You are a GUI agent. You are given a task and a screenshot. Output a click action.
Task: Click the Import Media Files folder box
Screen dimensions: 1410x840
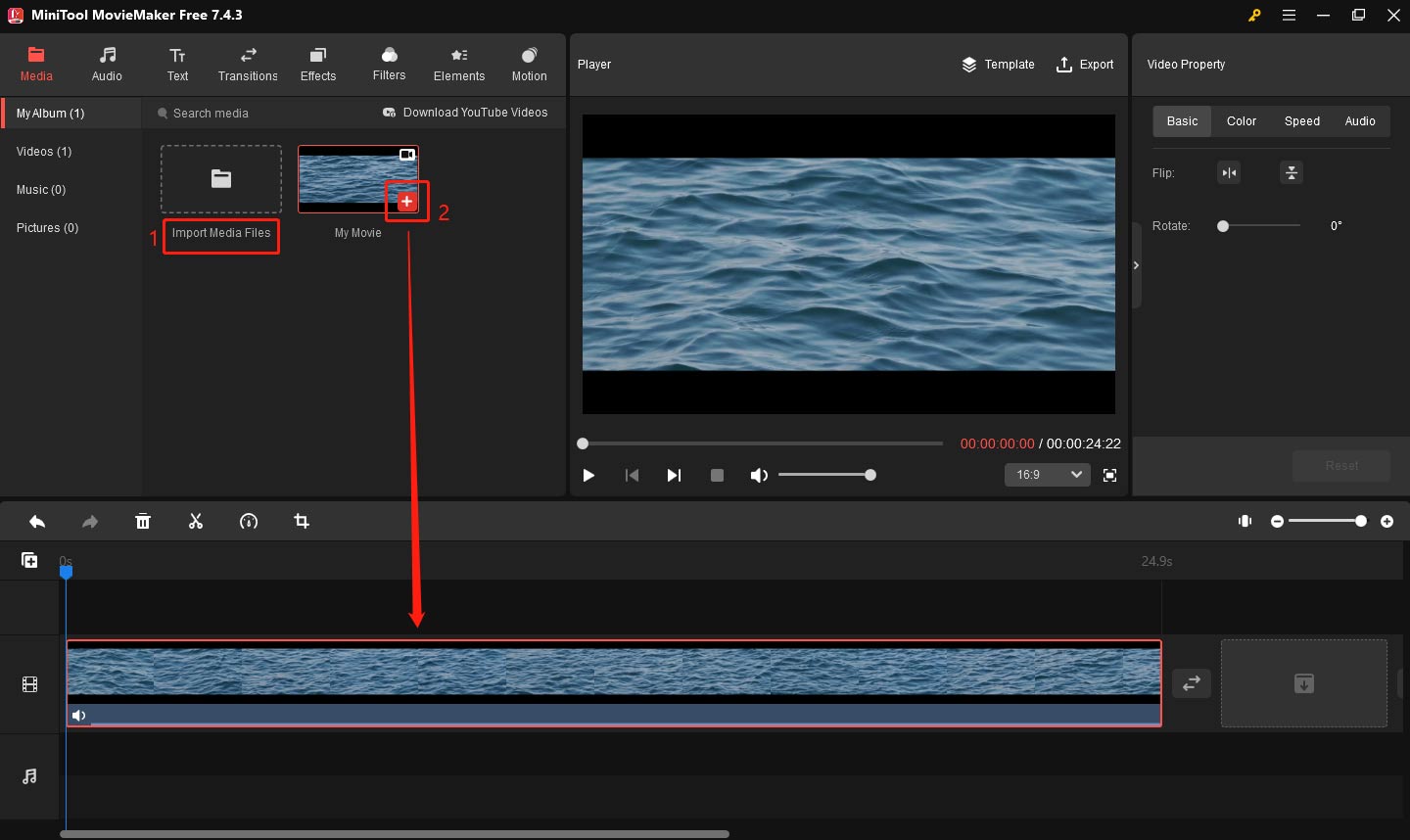click(x=221, y=179)
